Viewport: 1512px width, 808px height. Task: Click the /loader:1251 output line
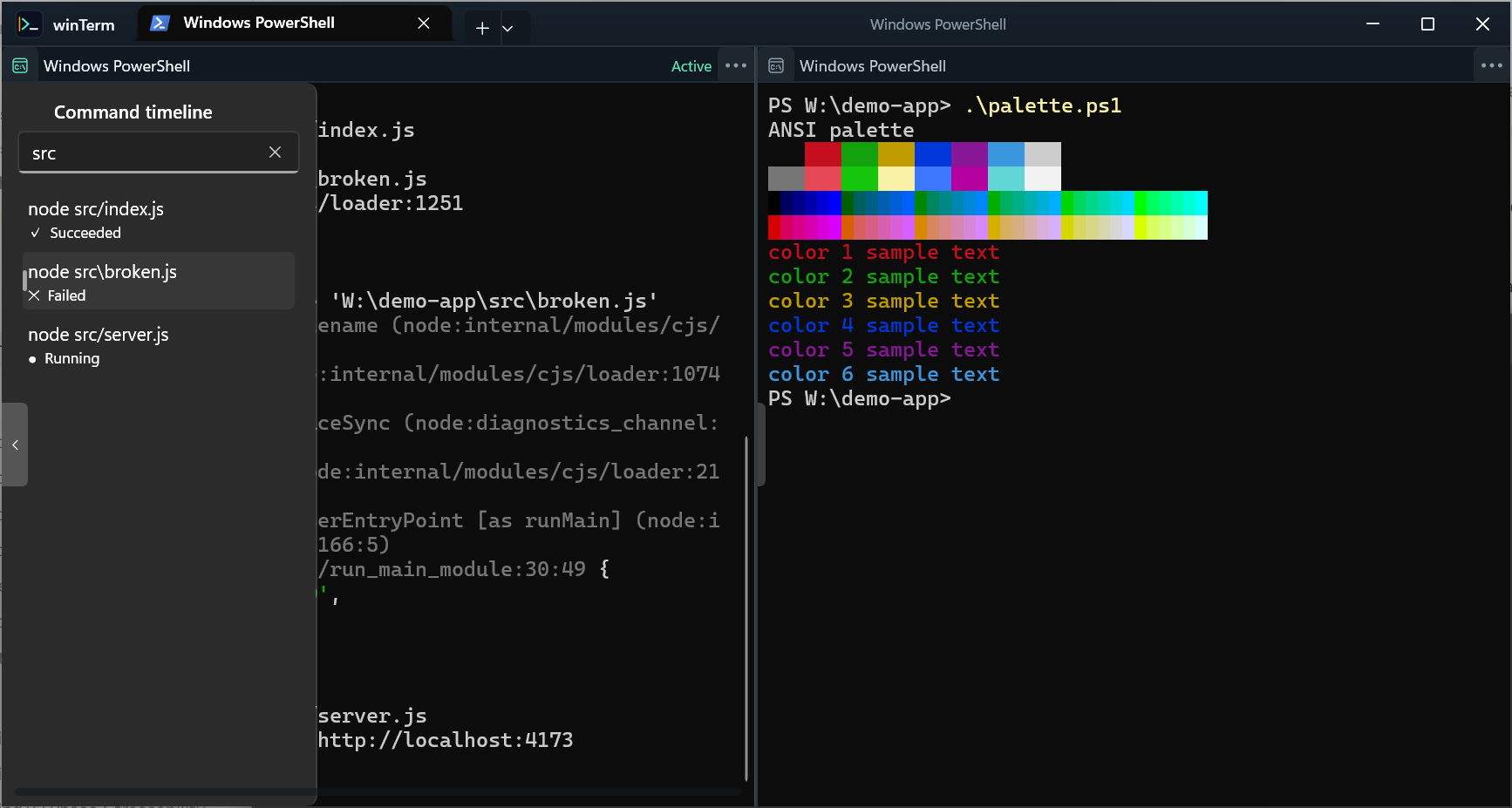(391, 203)
